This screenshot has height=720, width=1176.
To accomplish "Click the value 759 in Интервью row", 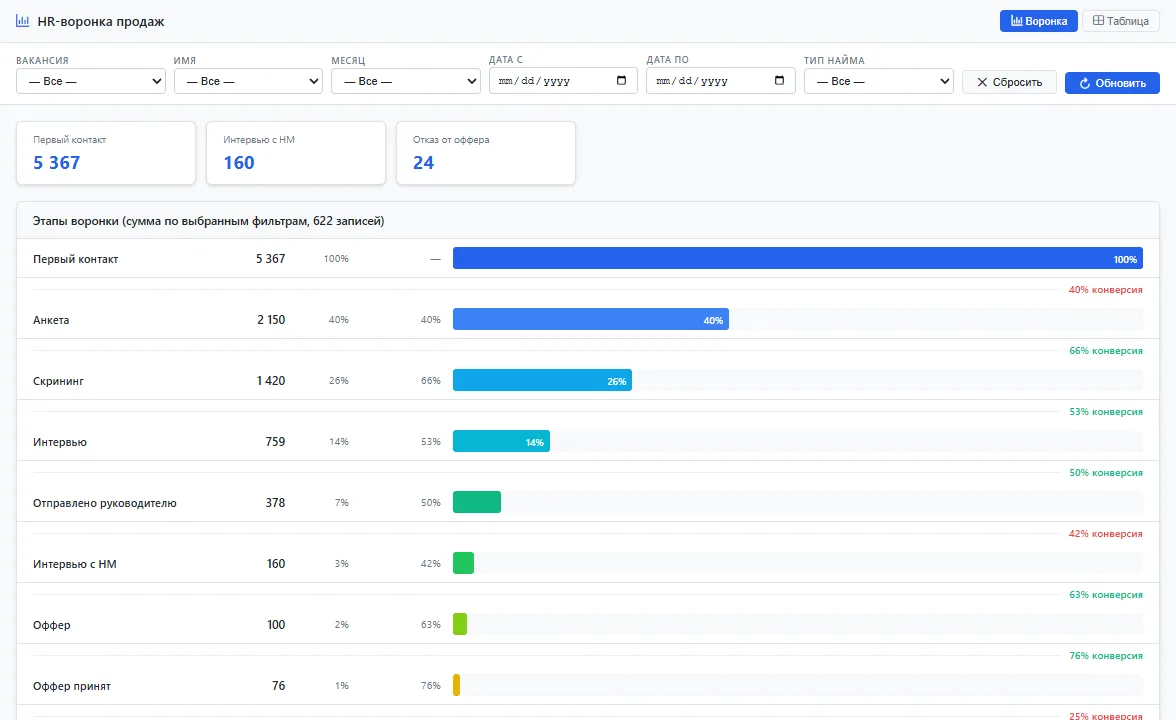I will tap(275, 442).
